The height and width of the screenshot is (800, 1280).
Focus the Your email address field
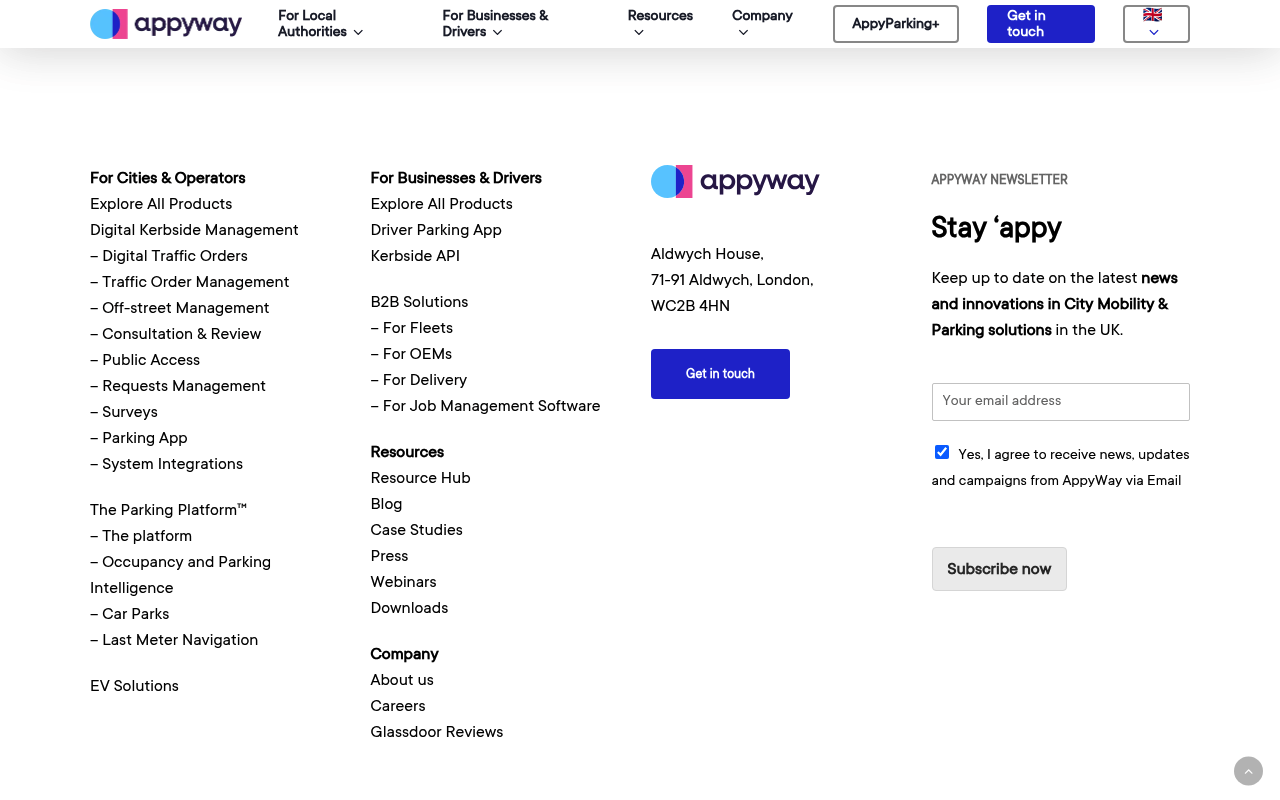(1061, 402)
